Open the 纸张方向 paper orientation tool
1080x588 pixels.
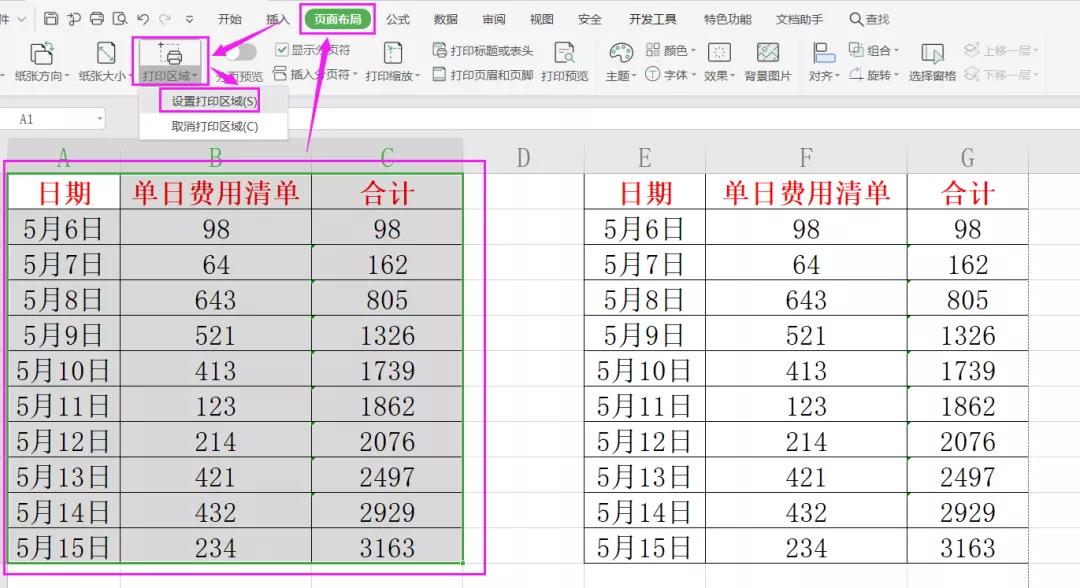(x=41, y=62)
